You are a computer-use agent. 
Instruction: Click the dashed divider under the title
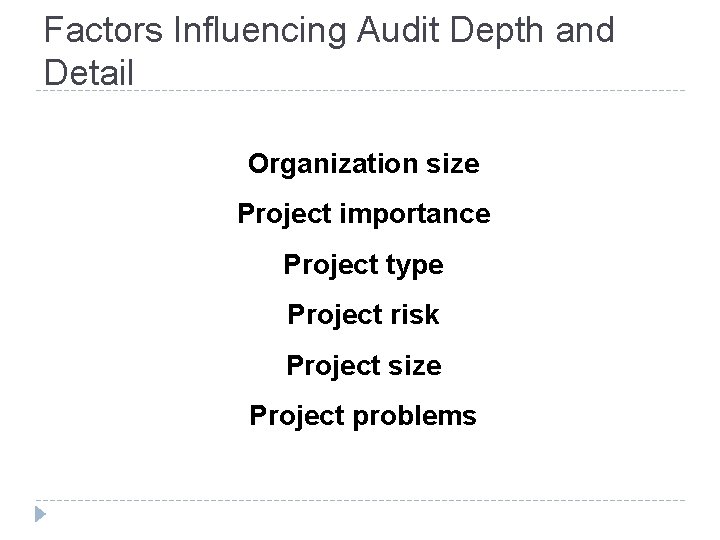pyautogui.click(x=360, y=90)
